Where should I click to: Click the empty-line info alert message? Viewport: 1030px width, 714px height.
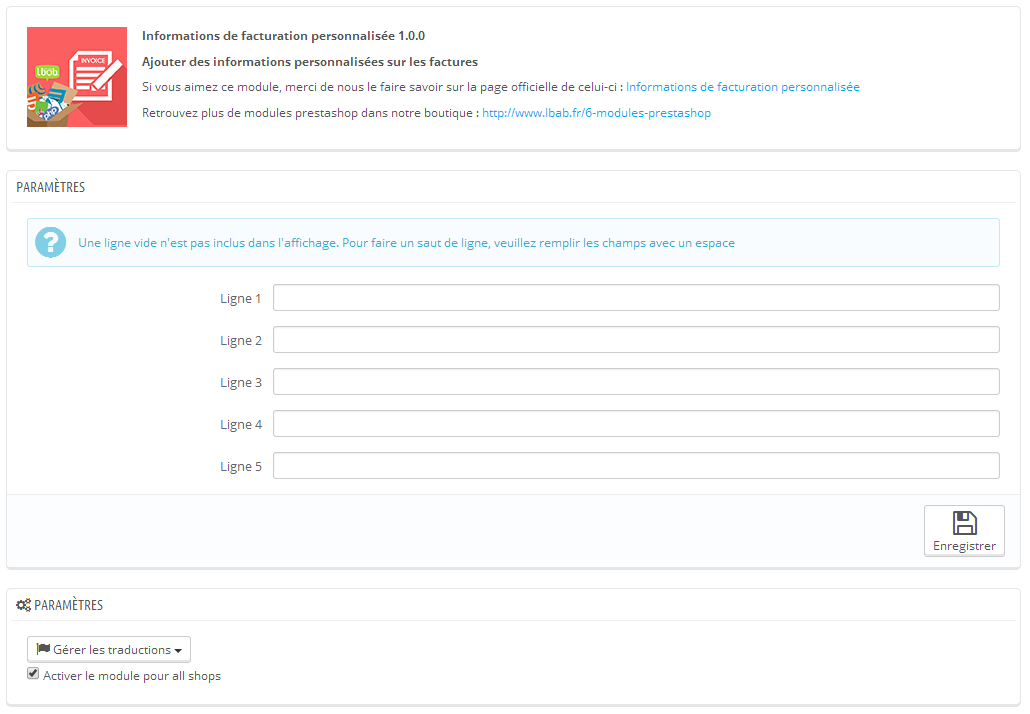[x=406, y=243]
